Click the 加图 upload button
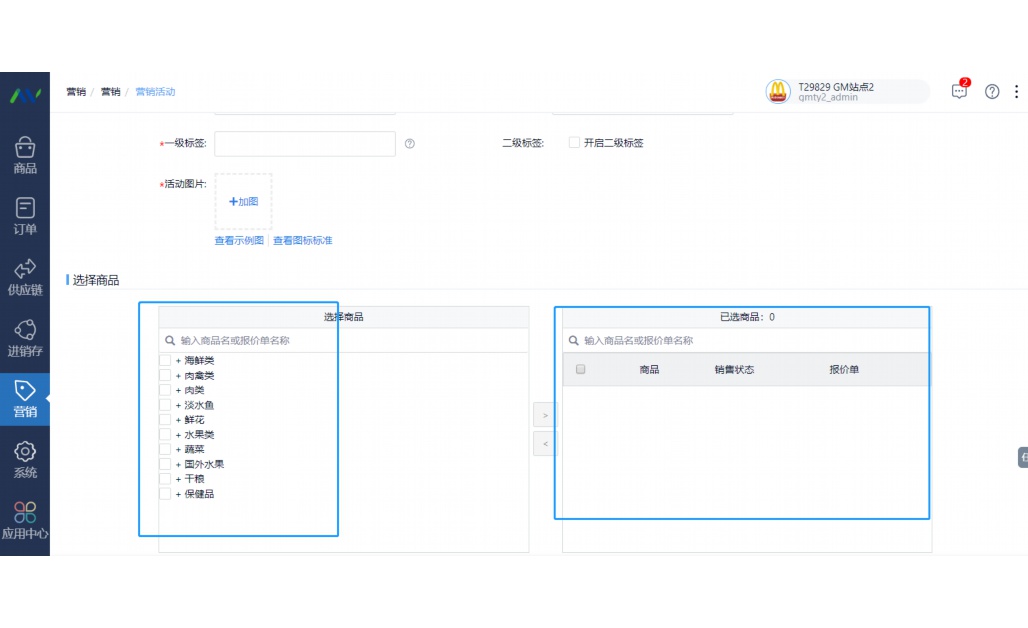1028x628 pixels. (242, 201)
